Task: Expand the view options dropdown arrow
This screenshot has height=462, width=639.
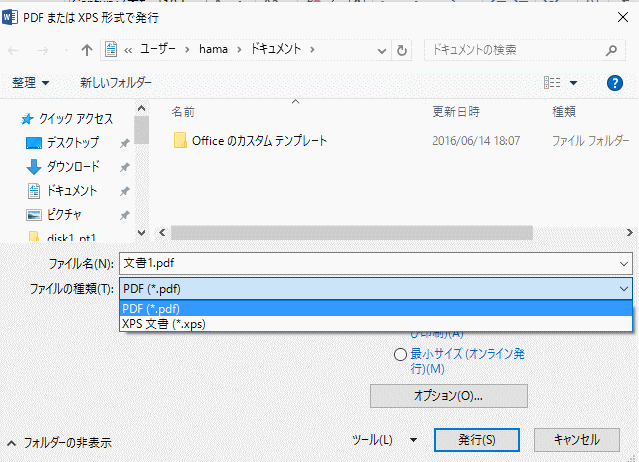Action: click(573, 83)
